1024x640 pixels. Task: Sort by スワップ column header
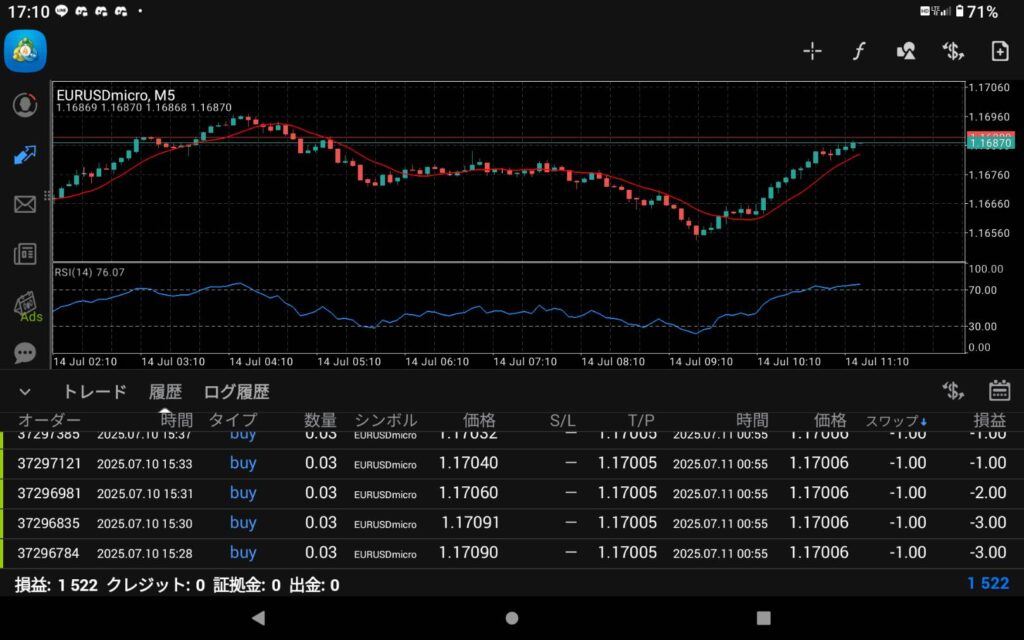896,421
